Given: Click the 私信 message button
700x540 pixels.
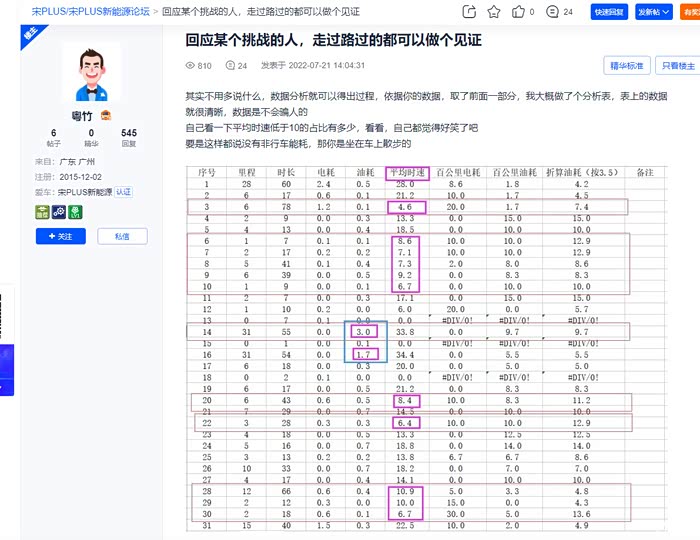Looking at the screenshot, I should click(122, 236).
